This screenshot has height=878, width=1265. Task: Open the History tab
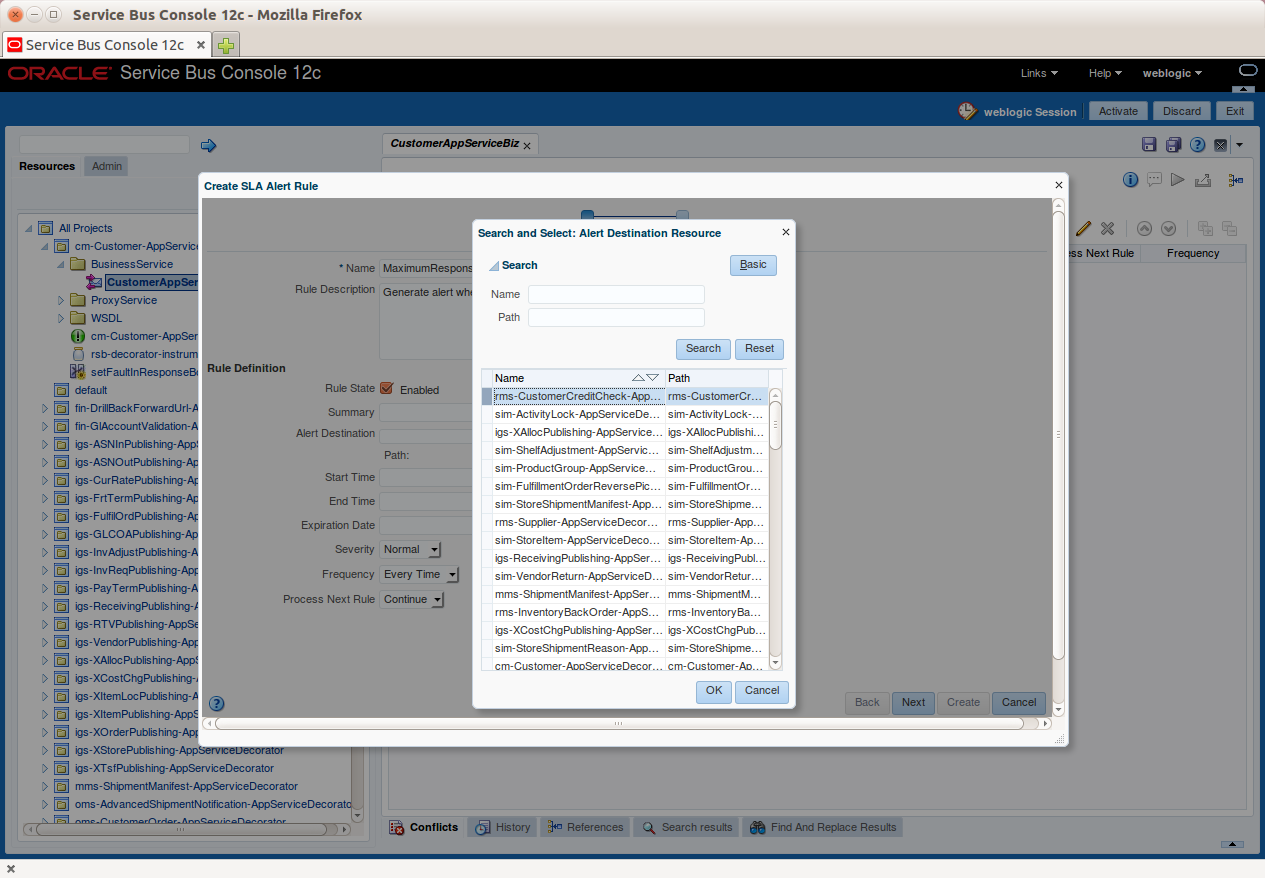tap(502, 827)
